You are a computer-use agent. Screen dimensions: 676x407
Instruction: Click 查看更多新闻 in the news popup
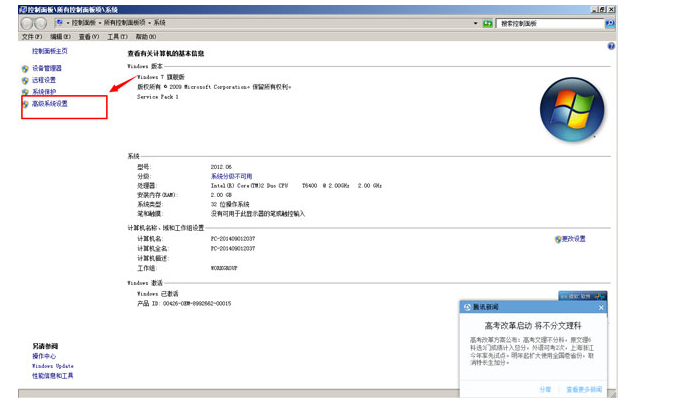584,389
